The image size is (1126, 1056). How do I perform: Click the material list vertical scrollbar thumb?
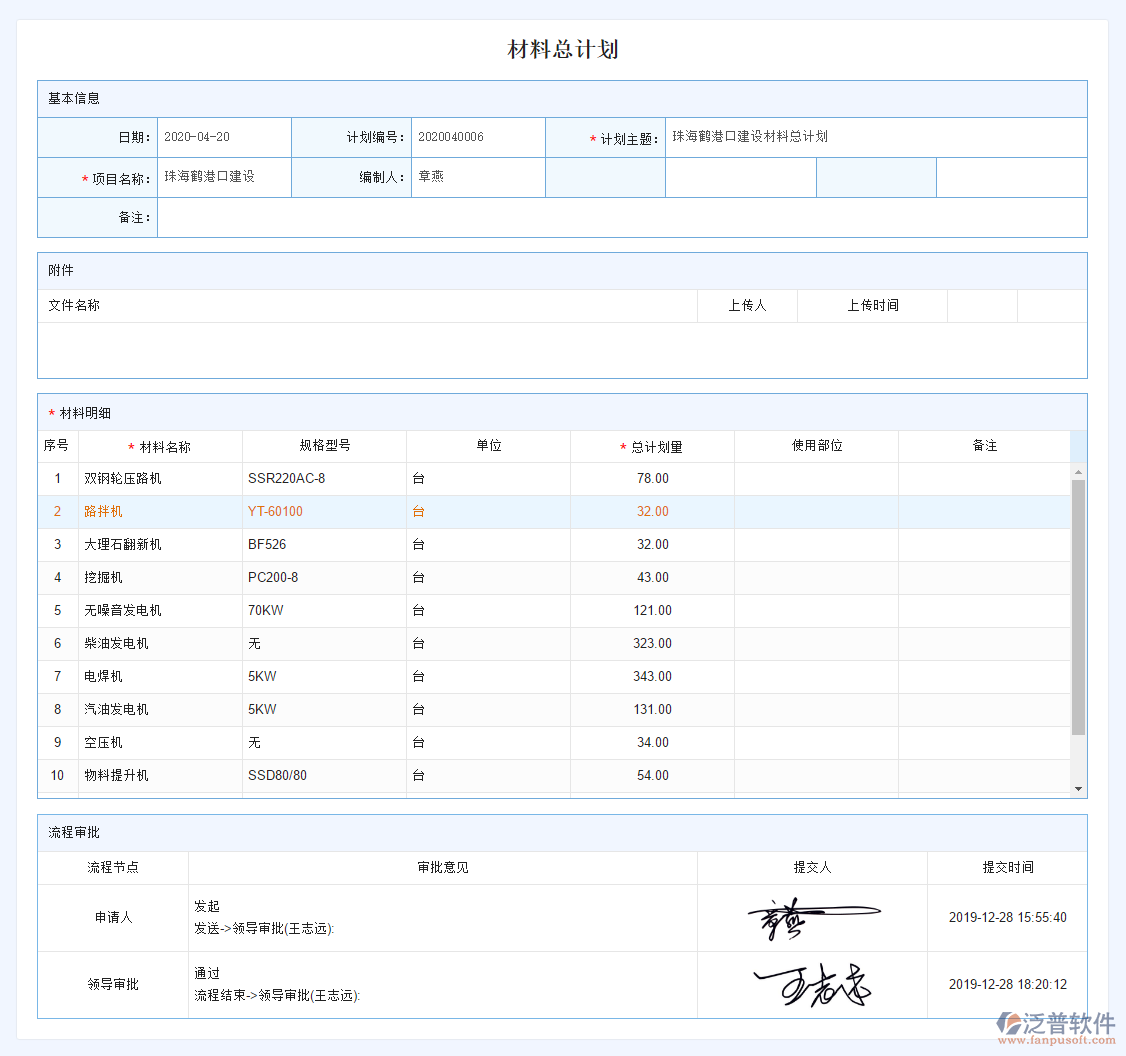point(1078,606)
